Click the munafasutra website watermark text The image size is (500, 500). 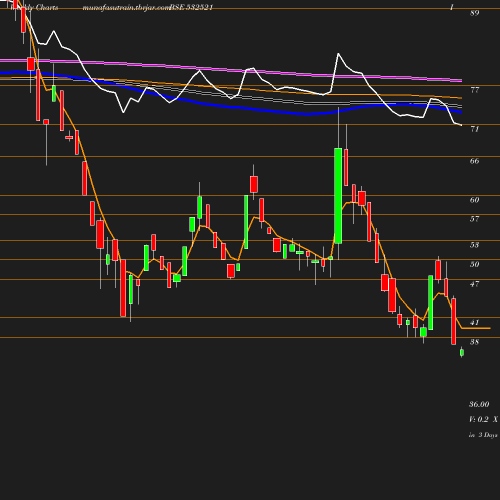127,8
